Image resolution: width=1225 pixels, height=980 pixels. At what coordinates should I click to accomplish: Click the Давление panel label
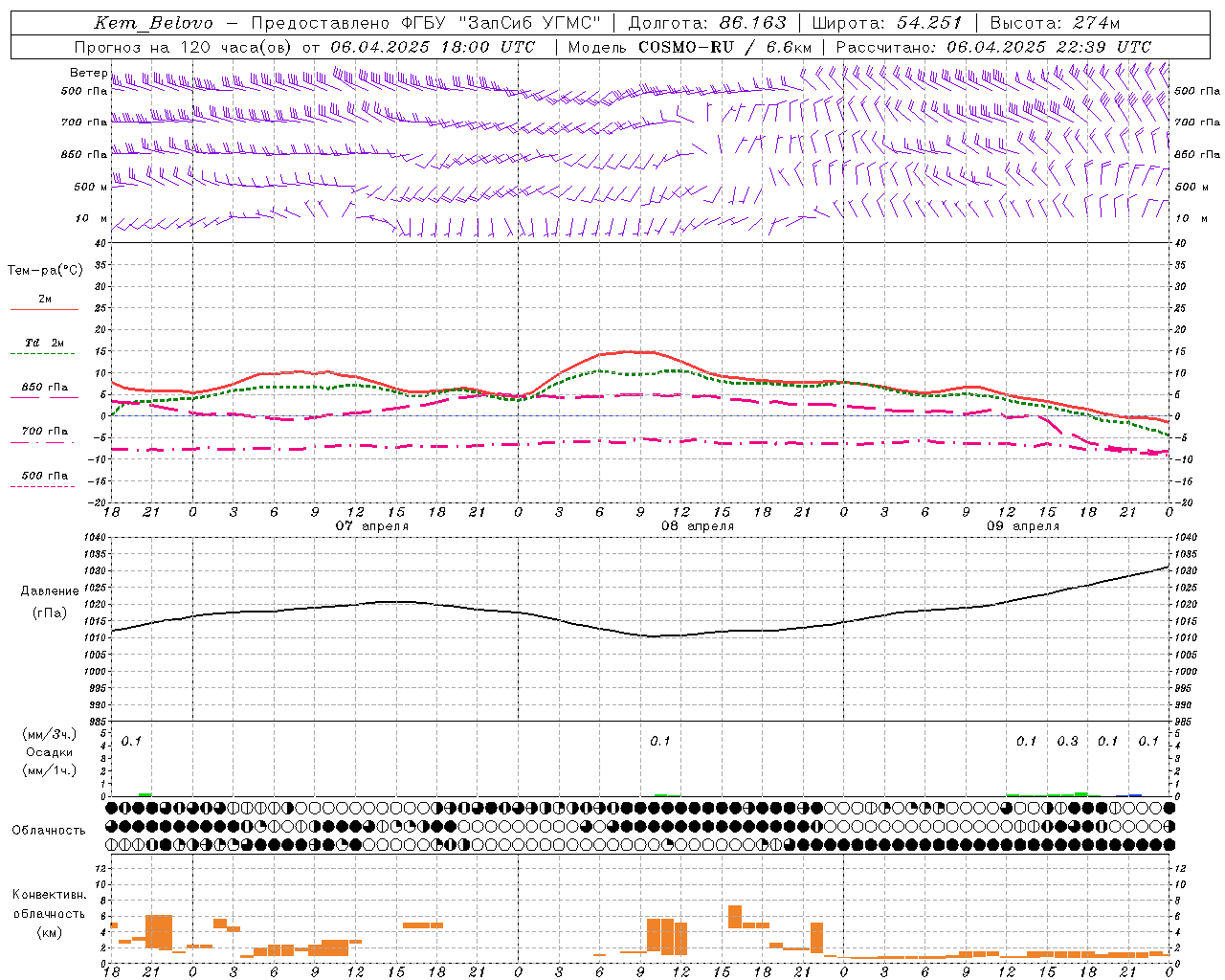point(50,591)
